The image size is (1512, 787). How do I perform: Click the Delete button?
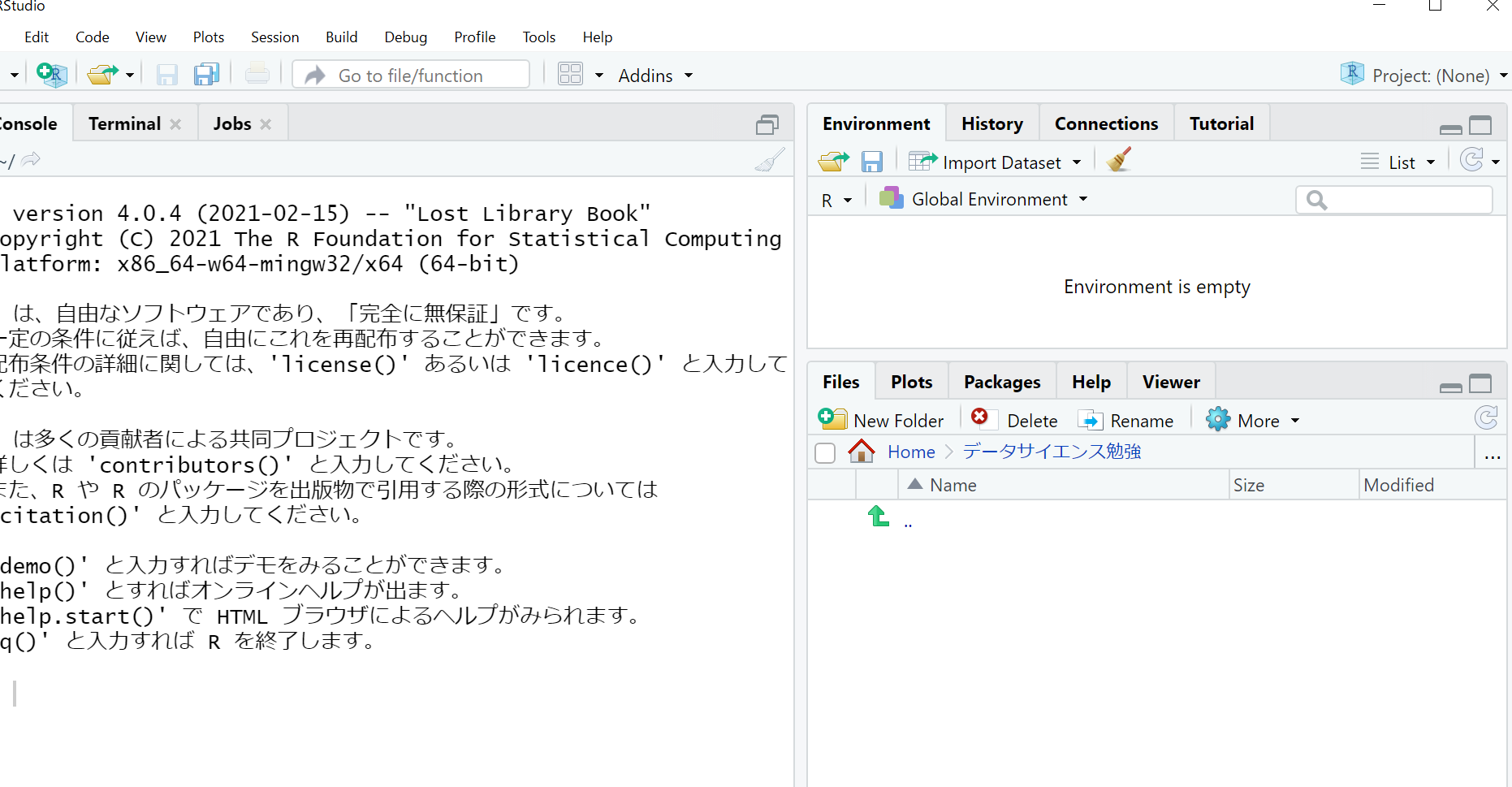[1015, 420]
